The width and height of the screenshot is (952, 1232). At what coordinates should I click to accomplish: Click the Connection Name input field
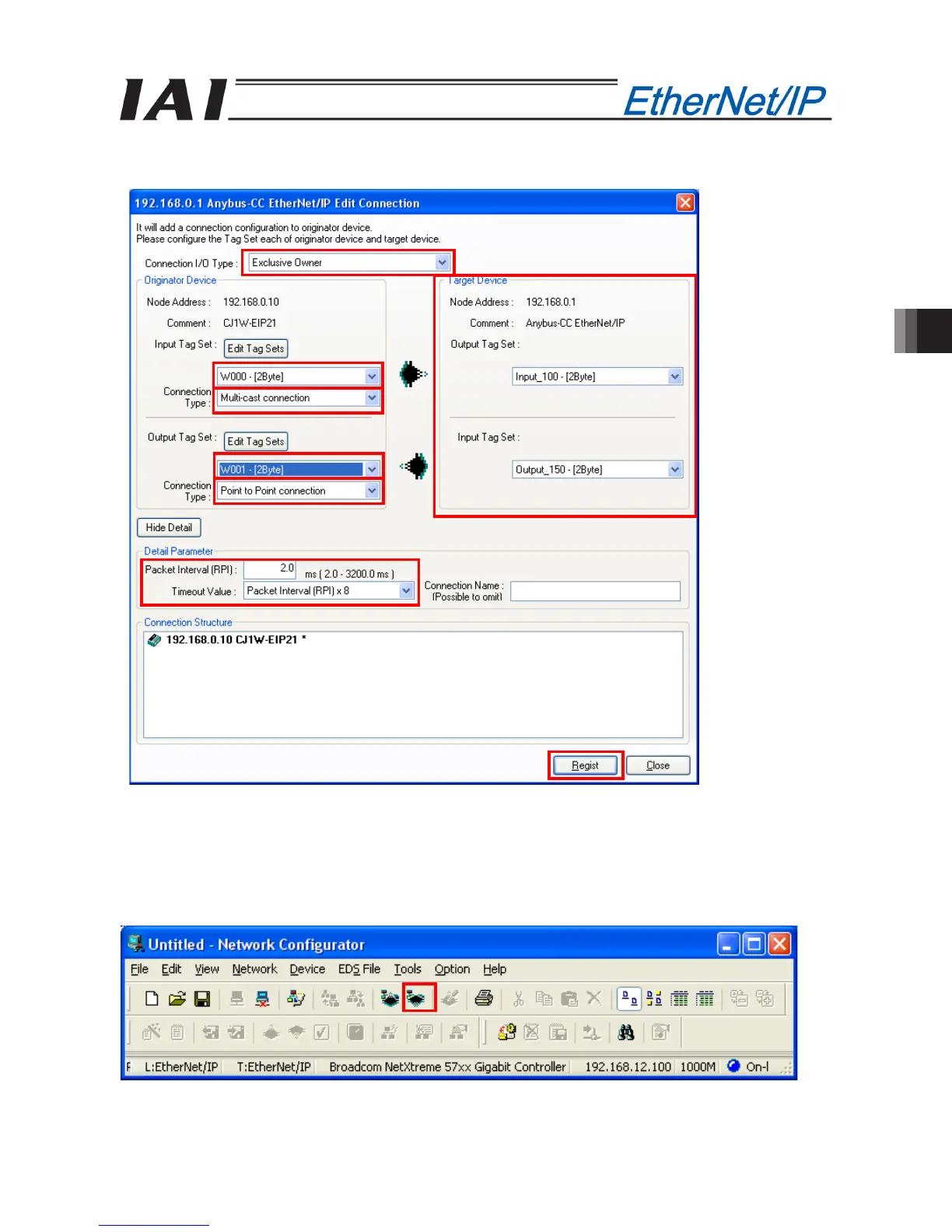point(595,591)
